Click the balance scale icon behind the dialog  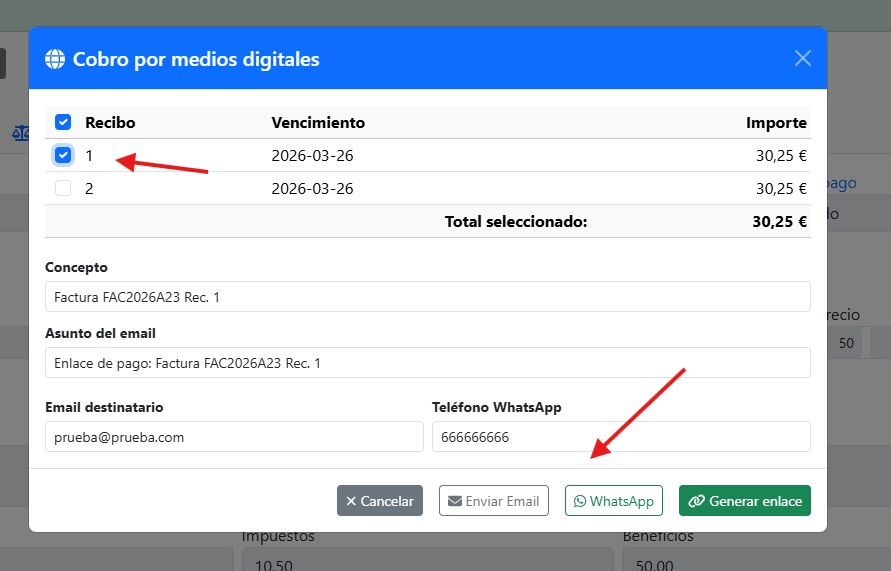[18, 133]
